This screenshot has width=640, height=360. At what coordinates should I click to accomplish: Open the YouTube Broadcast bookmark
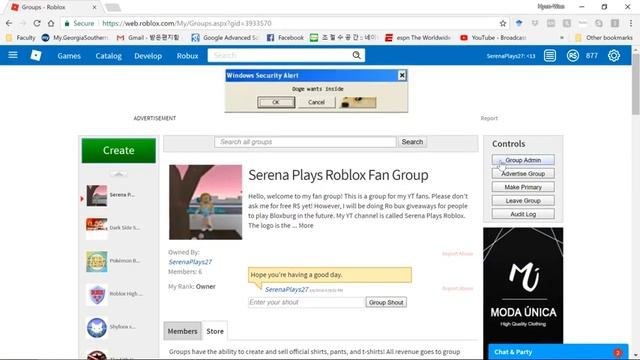pyautogui.click(x=493, y=38)
